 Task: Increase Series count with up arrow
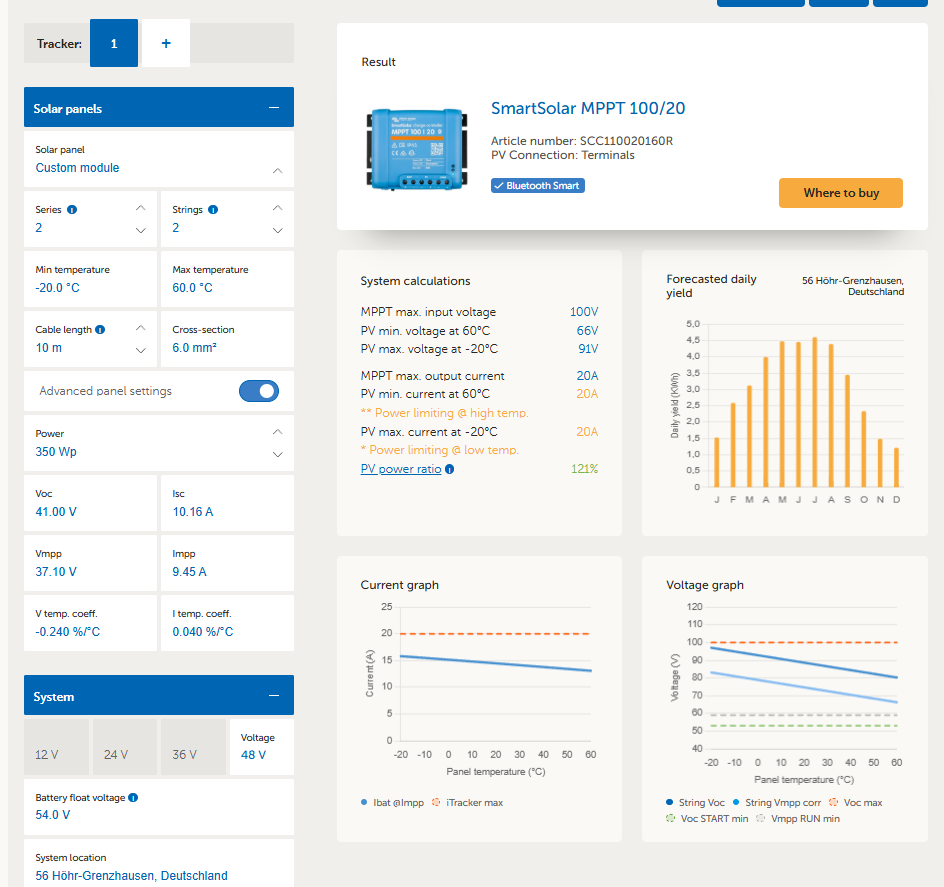tap(140, 208)
